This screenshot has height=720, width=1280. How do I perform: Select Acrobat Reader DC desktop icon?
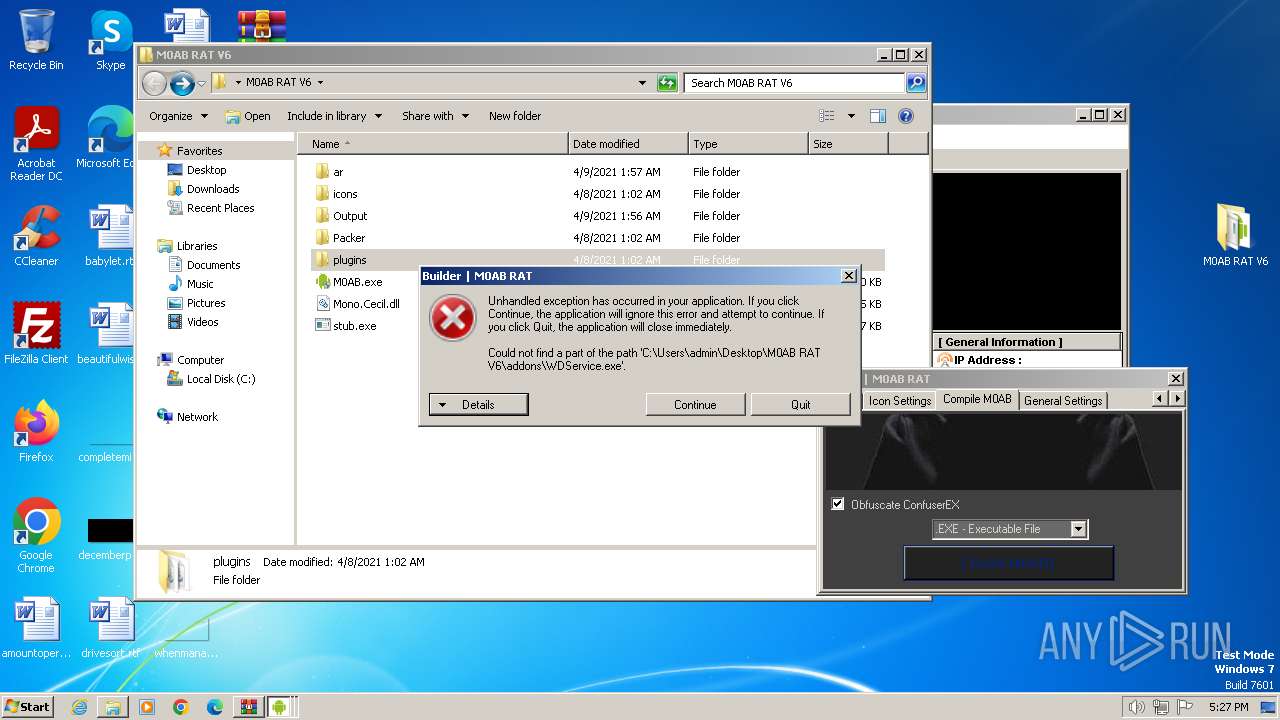[x=36, y=144]
